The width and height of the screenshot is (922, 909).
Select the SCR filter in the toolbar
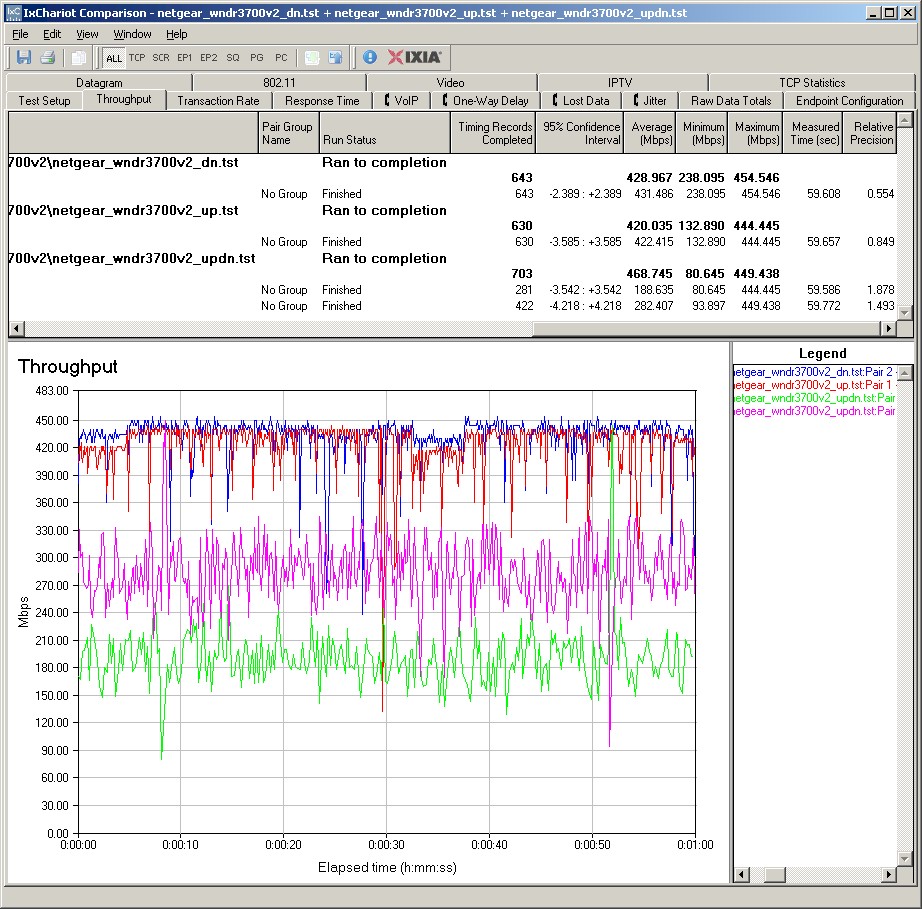pos(161,58)
